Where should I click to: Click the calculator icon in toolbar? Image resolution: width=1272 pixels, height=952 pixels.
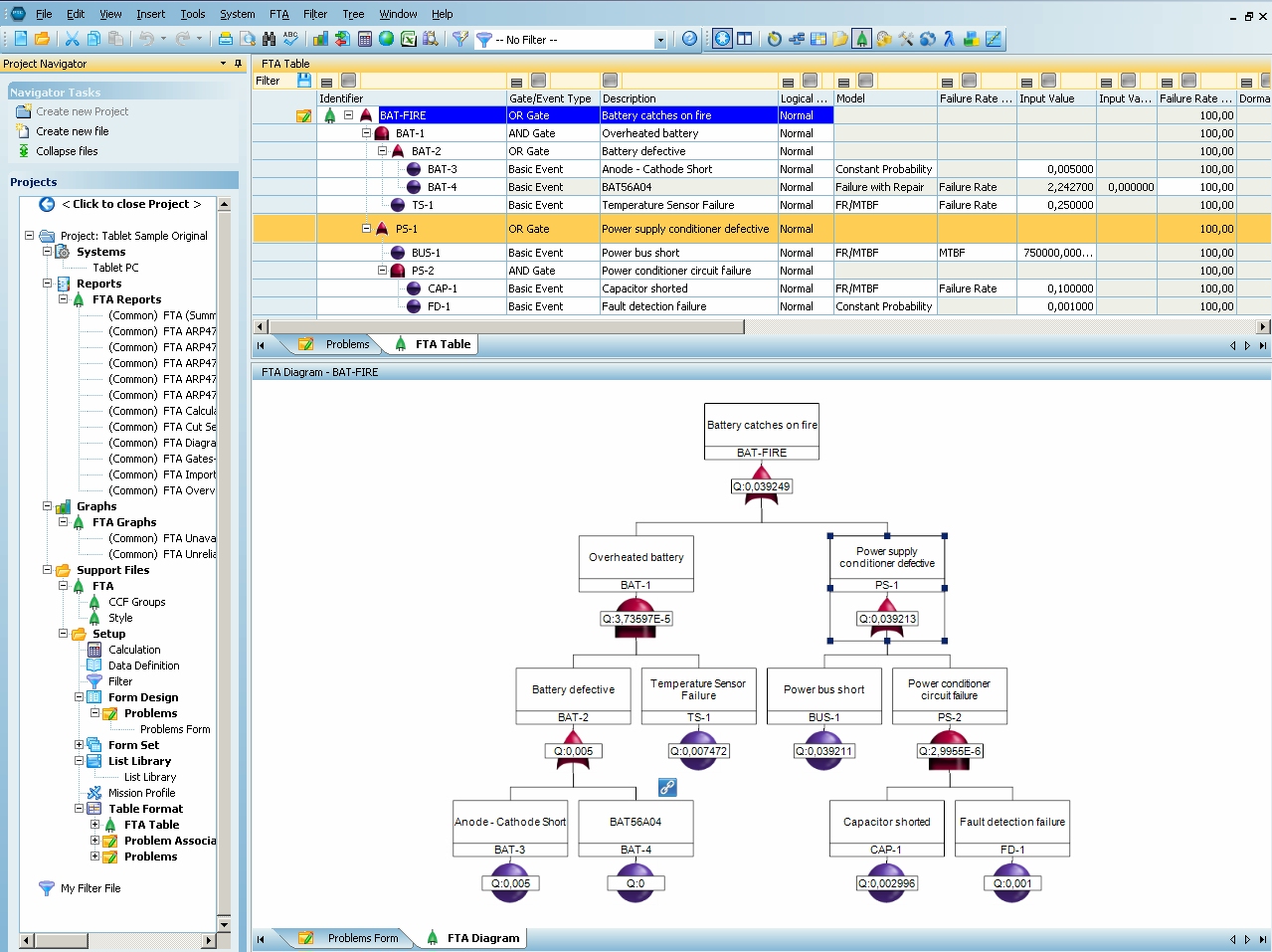click(x=364, y=39)
